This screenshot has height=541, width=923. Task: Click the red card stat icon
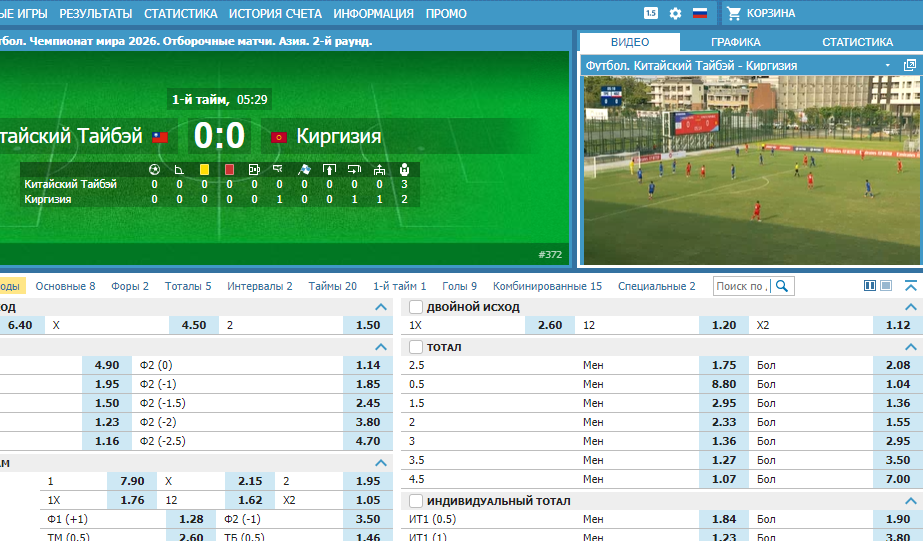pos(230,170)
